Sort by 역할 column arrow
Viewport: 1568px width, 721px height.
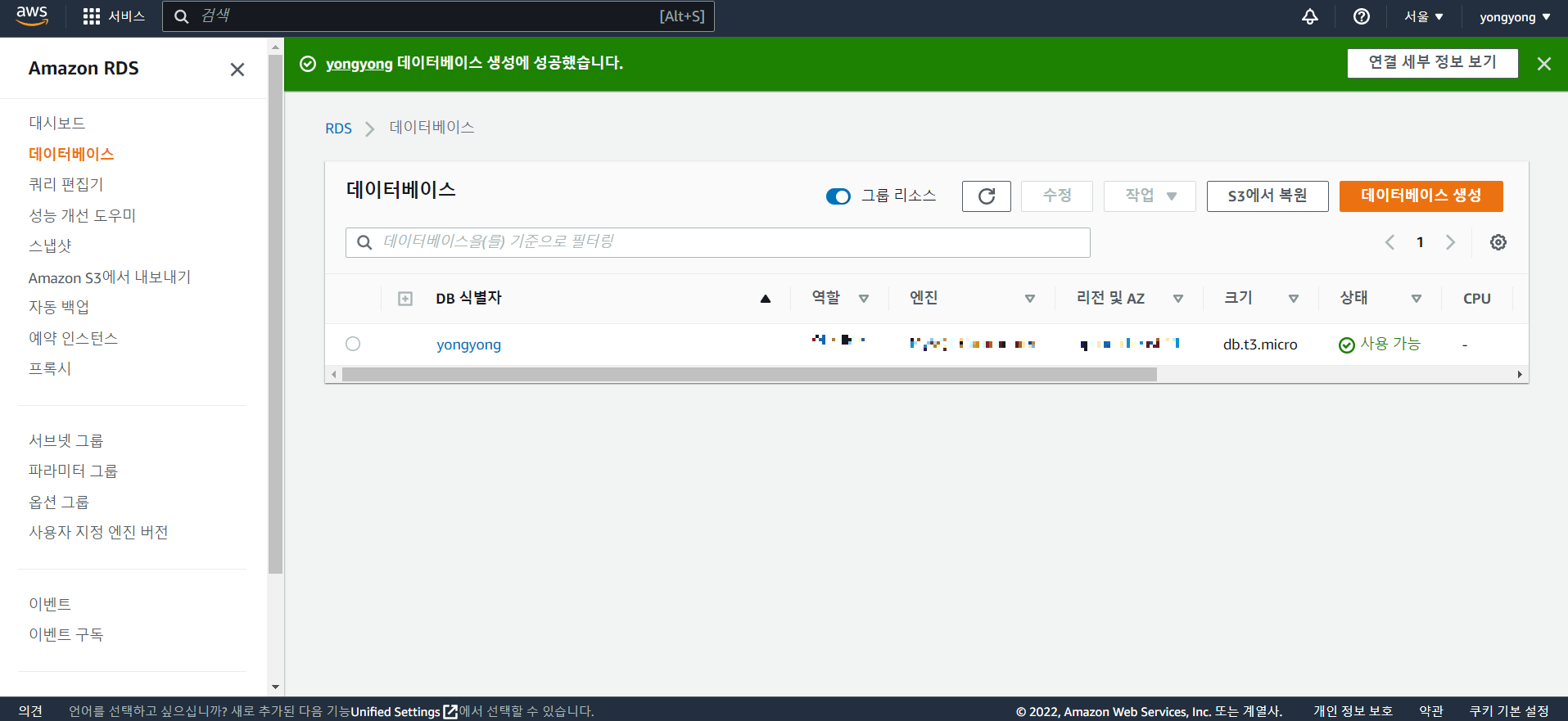click(x=864, y=299)
